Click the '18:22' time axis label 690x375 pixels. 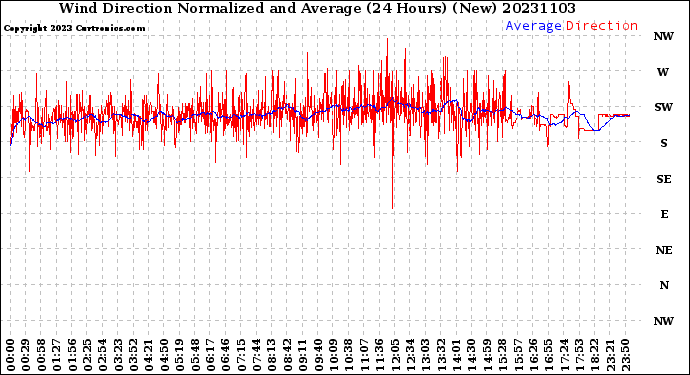pos(595,355)
